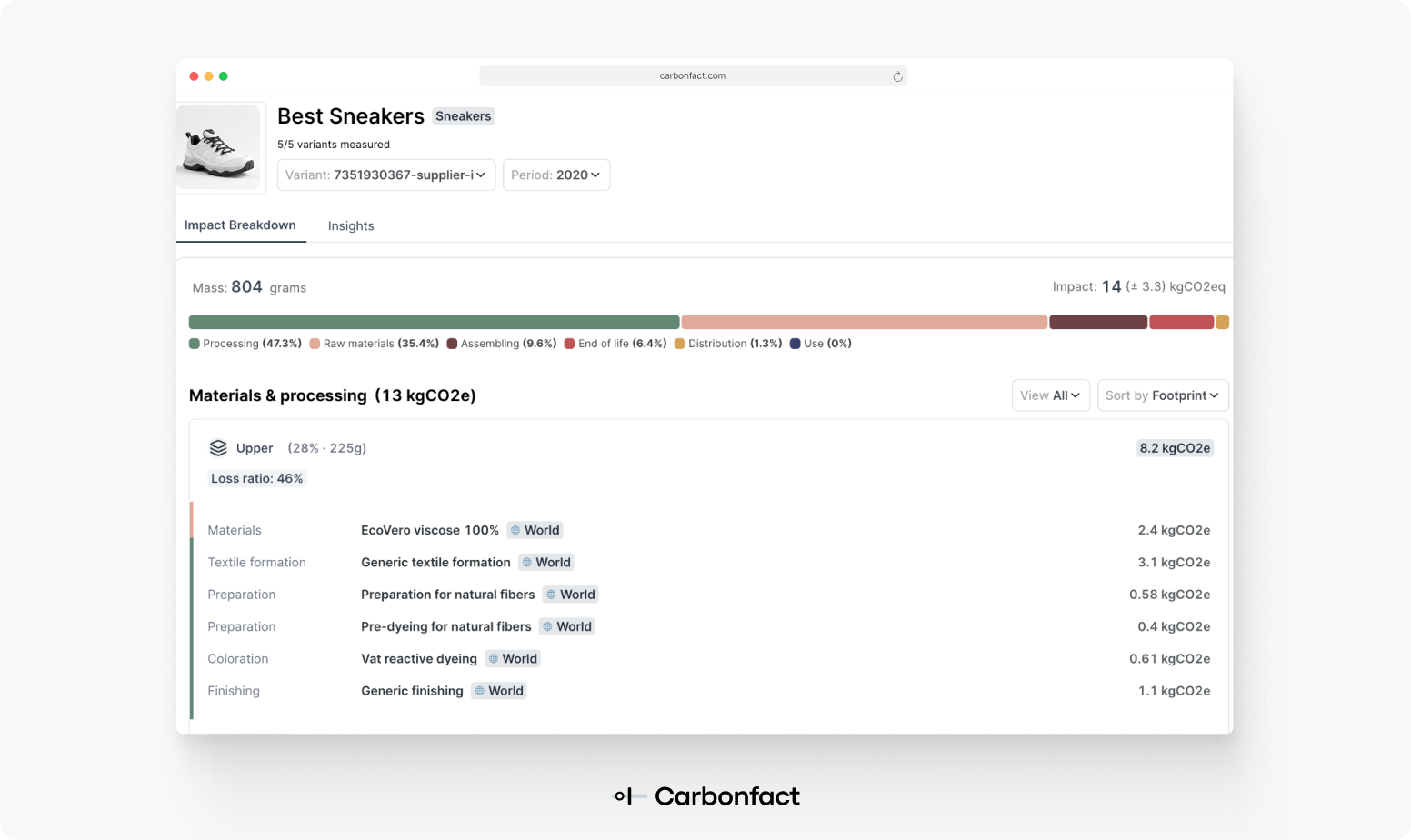The image size is (1411, 840).
Task: Click the 3.1 kgCO2e Textile formation value
Action: click(x=1174, y=563)
